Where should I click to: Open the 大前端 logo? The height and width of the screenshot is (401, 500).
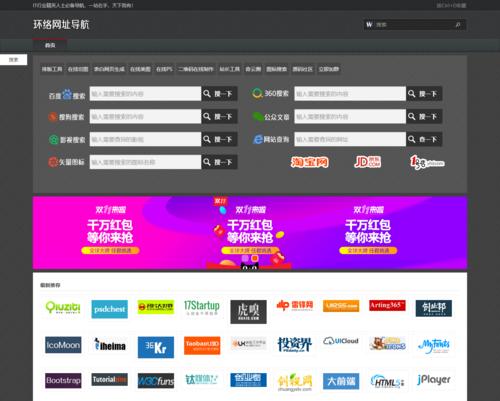341,381
